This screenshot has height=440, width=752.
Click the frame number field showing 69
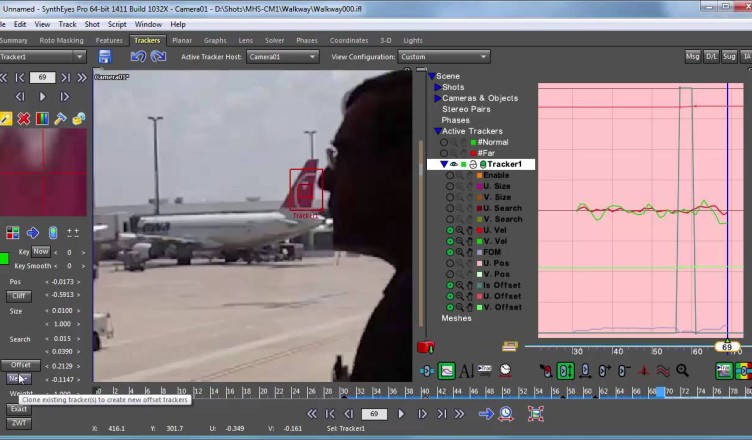click(x=42, y=77)
